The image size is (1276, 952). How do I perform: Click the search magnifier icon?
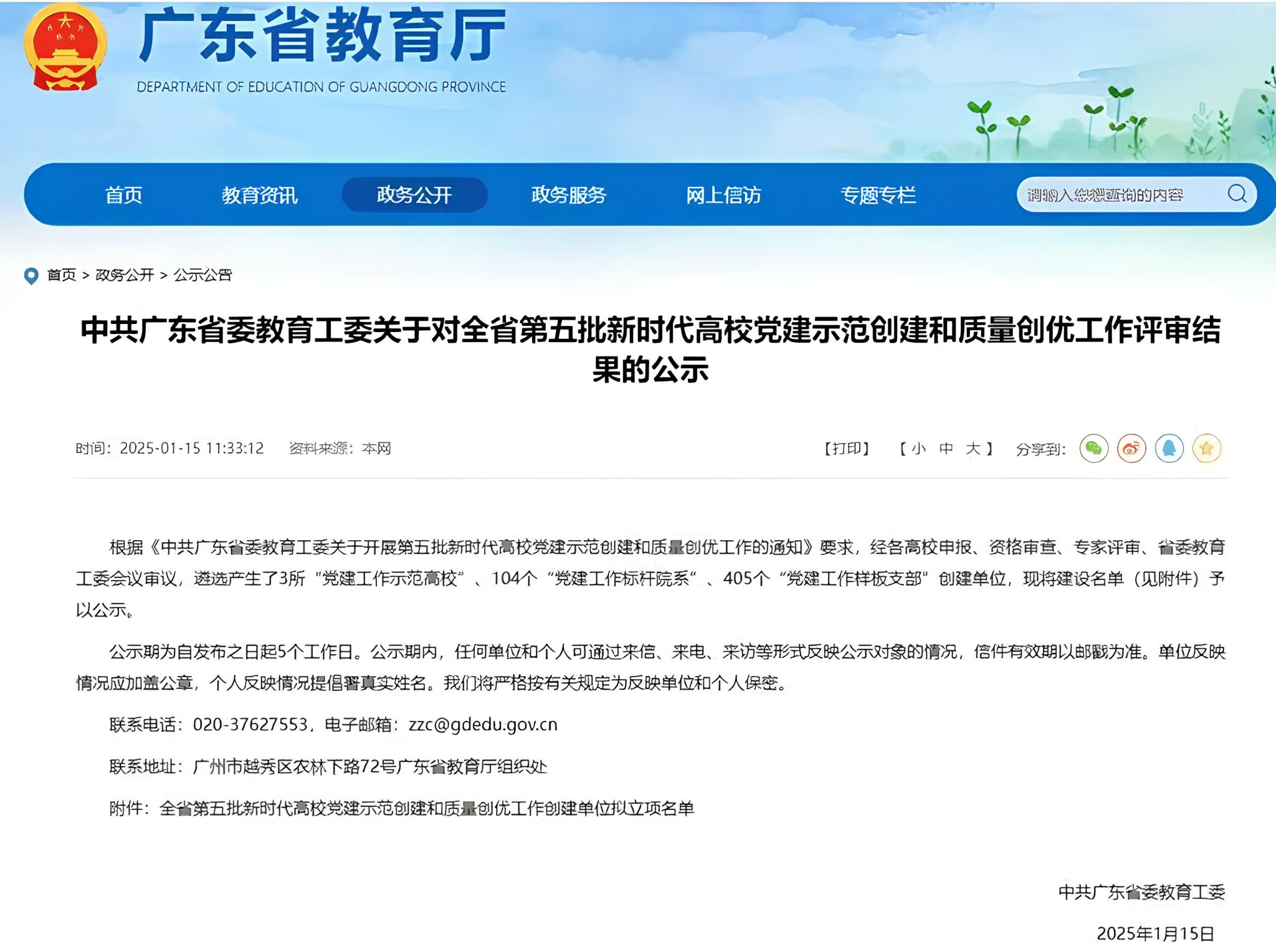[x=1237, y=194]
